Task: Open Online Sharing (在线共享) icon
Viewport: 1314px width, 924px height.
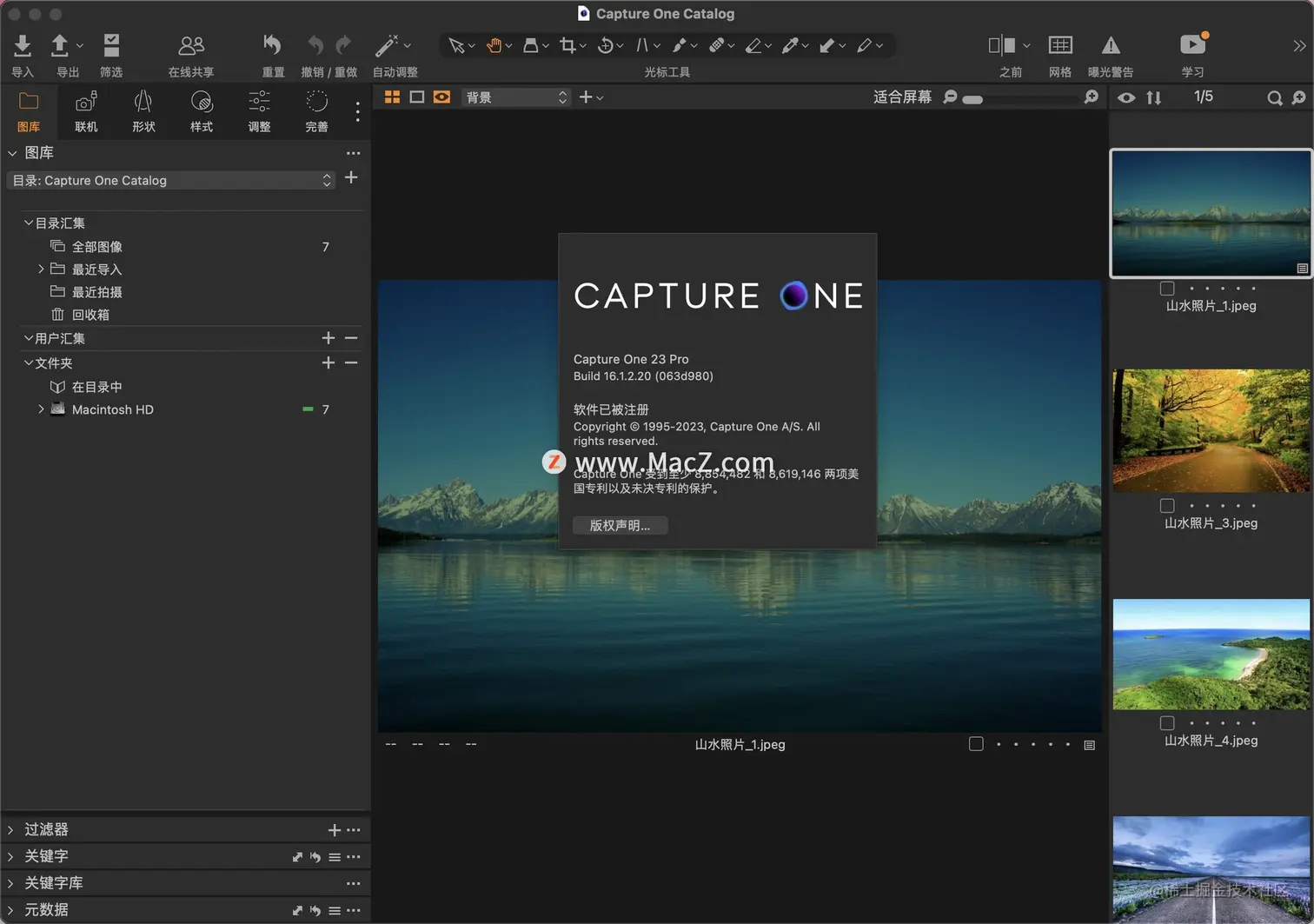Action: 191,45
